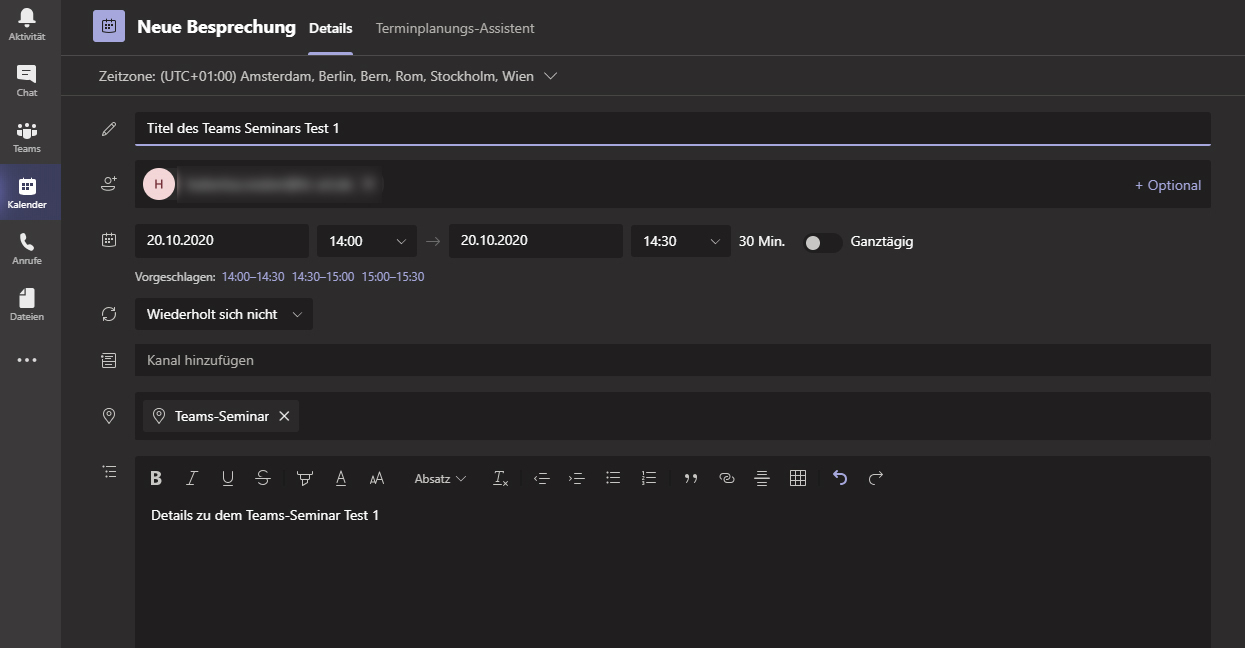
Task: Open the font size tool
Action: coord(377,479)
